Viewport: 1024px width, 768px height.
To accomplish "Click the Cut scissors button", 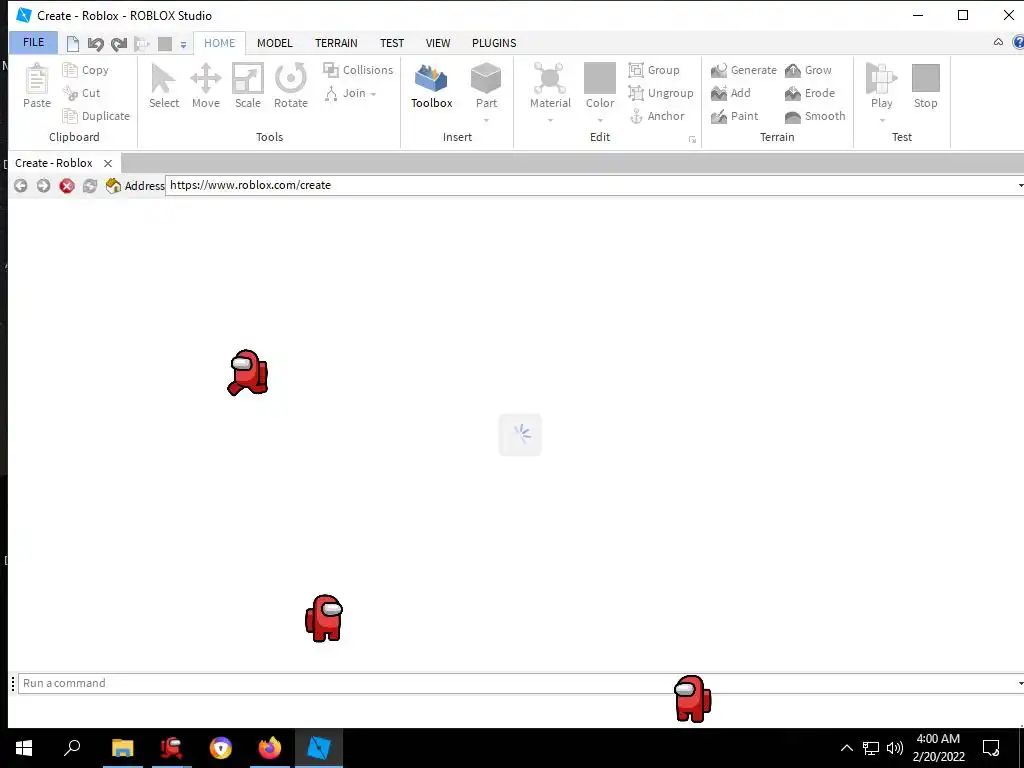I will [x=82, y=93].
